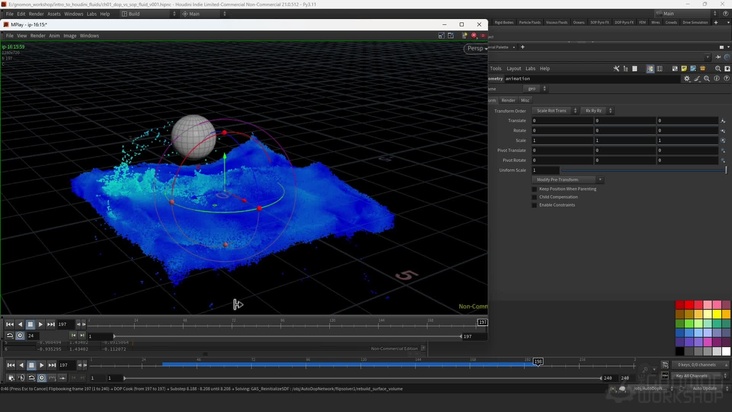Click the end frame field showing 240

[608, 378]
